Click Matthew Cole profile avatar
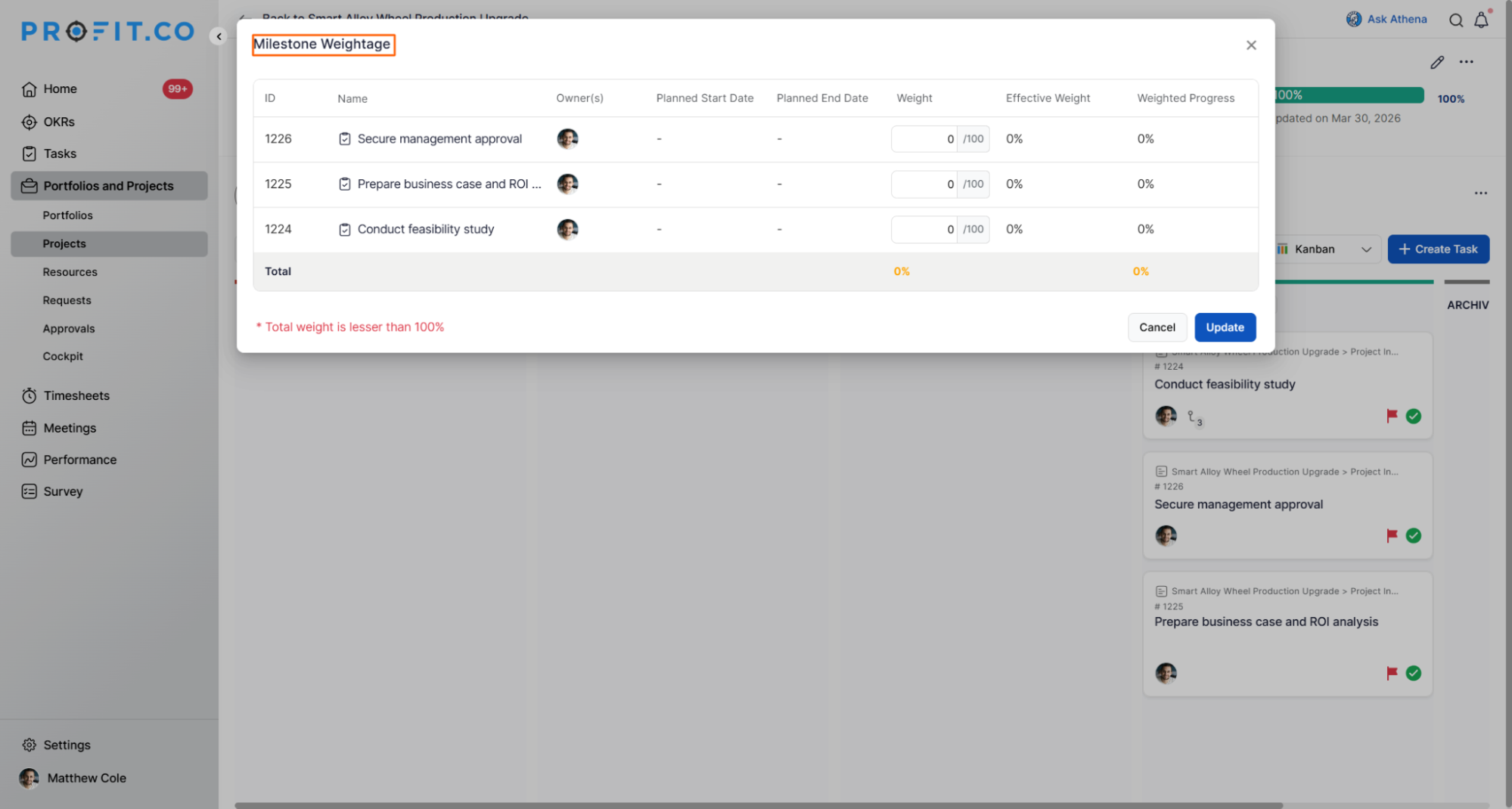 [29, 778]
